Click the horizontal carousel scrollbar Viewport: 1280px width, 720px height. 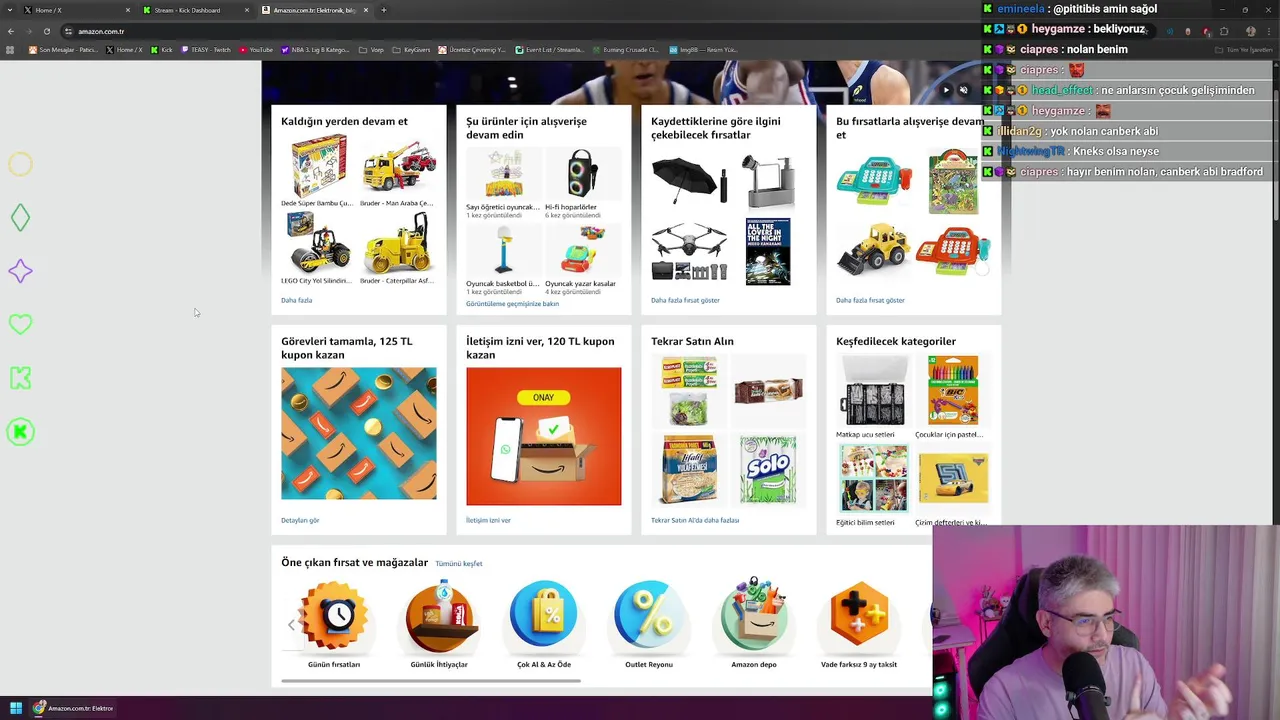point(431,681)
